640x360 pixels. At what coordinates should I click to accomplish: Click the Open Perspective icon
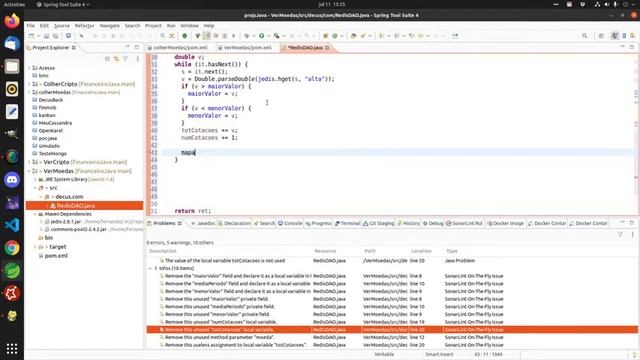[x=601, y=36]
